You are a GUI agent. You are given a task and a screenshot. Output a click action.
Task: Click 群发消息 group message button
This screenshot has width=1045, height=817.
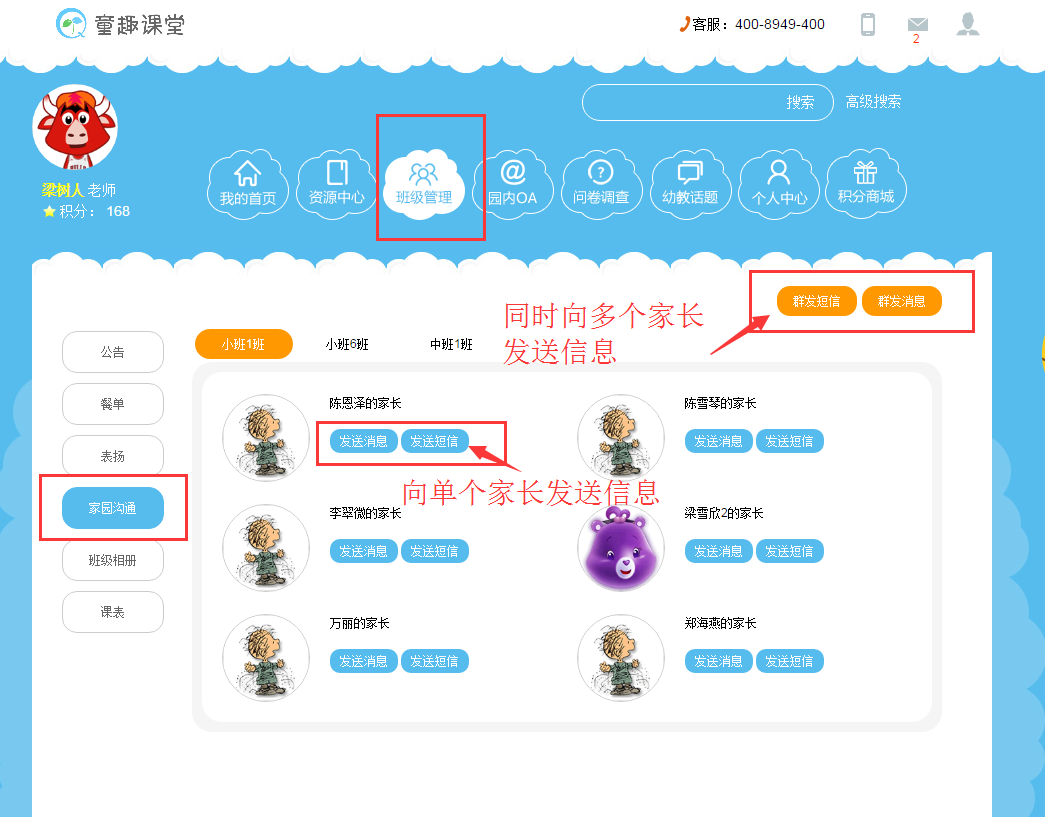(x=901, y=301)
